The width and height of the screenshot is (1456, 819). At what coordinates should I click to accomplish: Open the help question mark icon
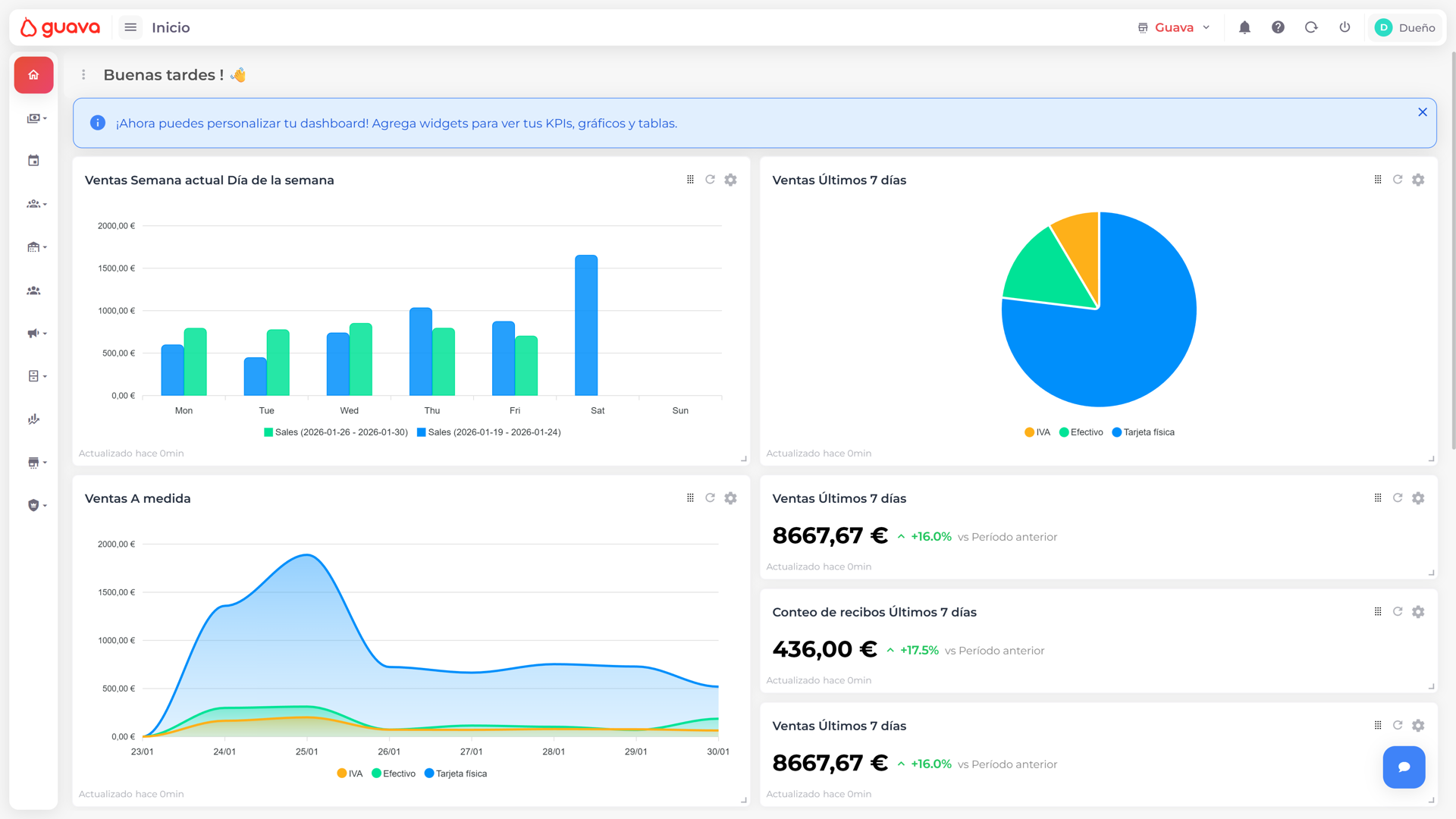1278,28
